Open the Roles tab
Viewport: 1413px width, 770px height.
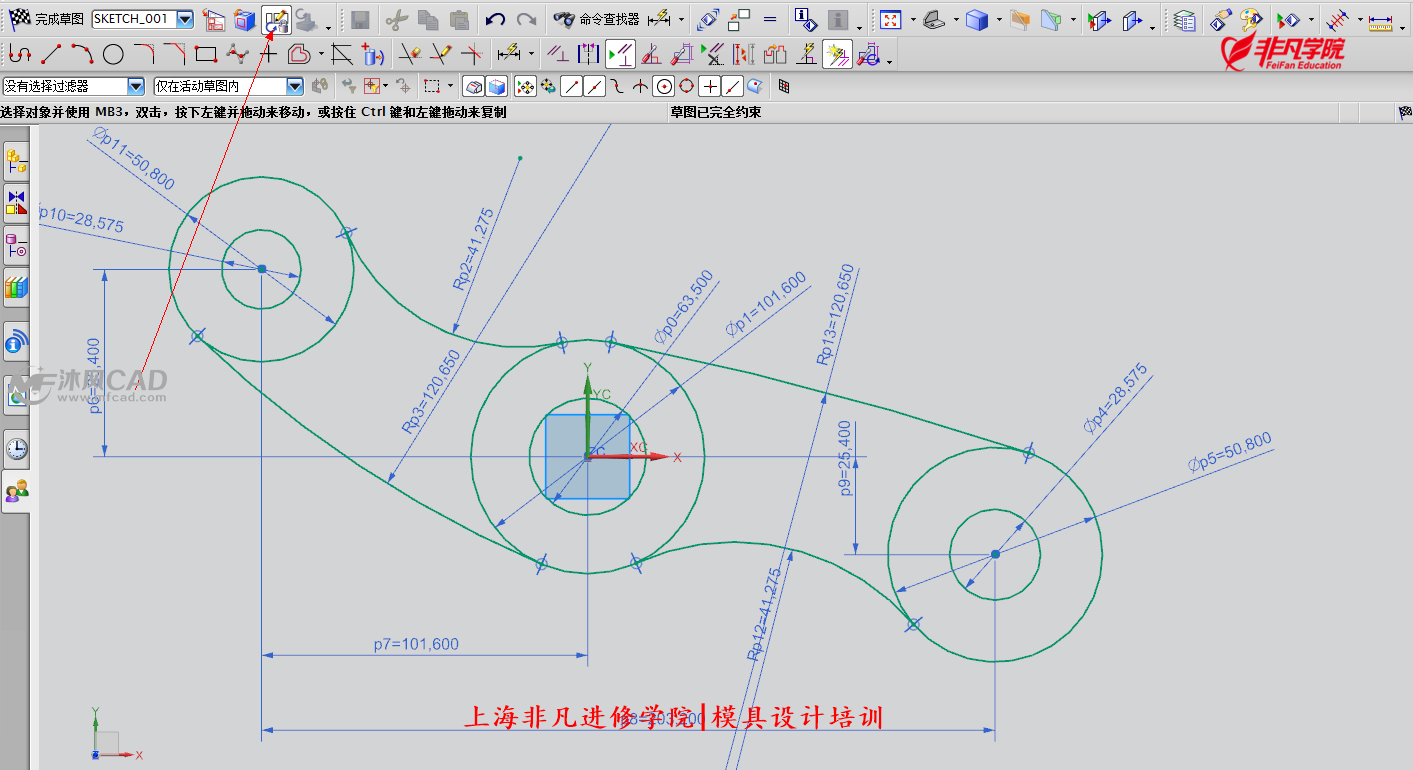17,491
